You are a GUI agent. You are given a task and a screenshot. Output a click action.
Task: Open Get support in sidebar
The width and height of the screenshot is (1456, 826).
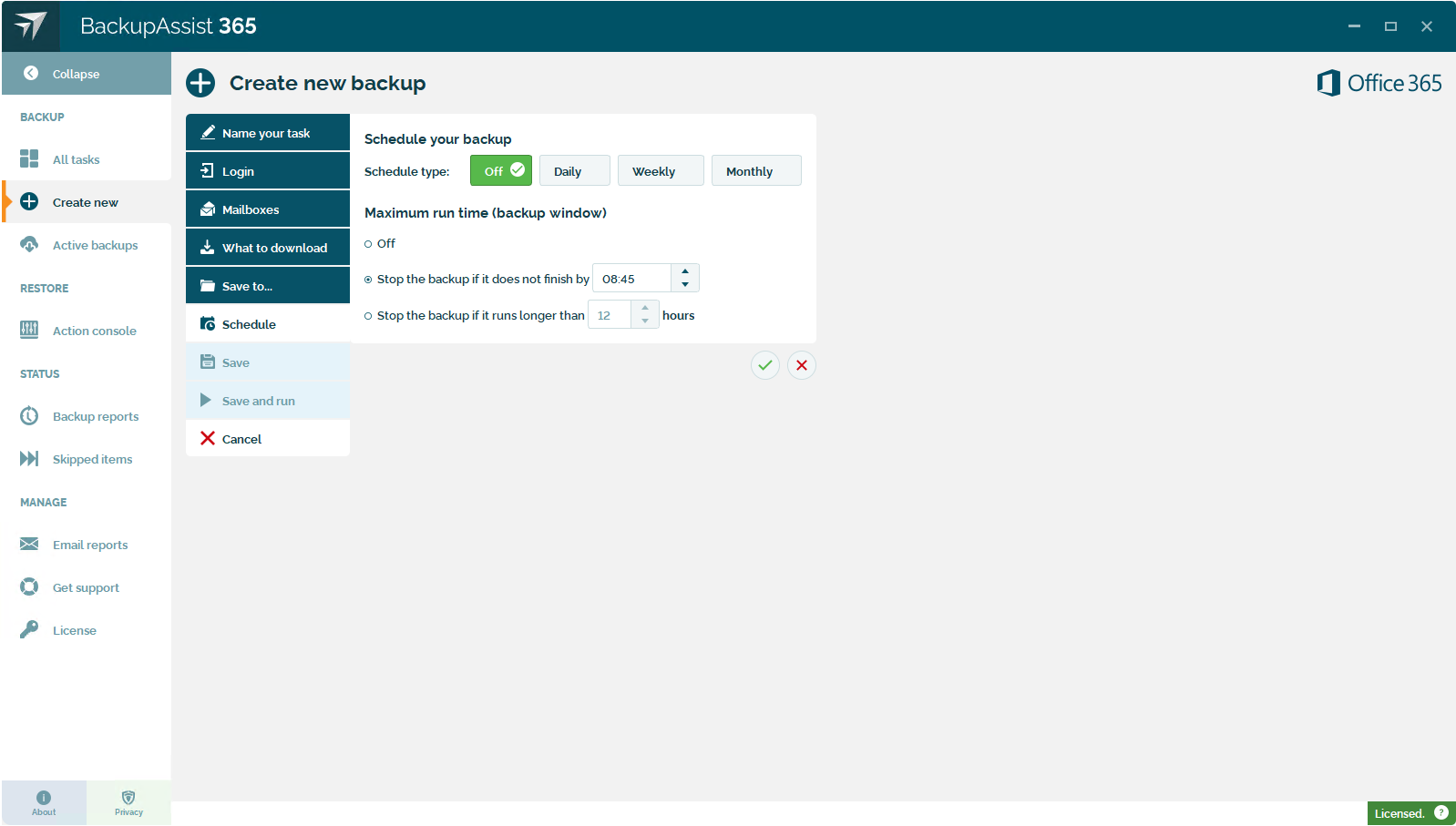87,586
